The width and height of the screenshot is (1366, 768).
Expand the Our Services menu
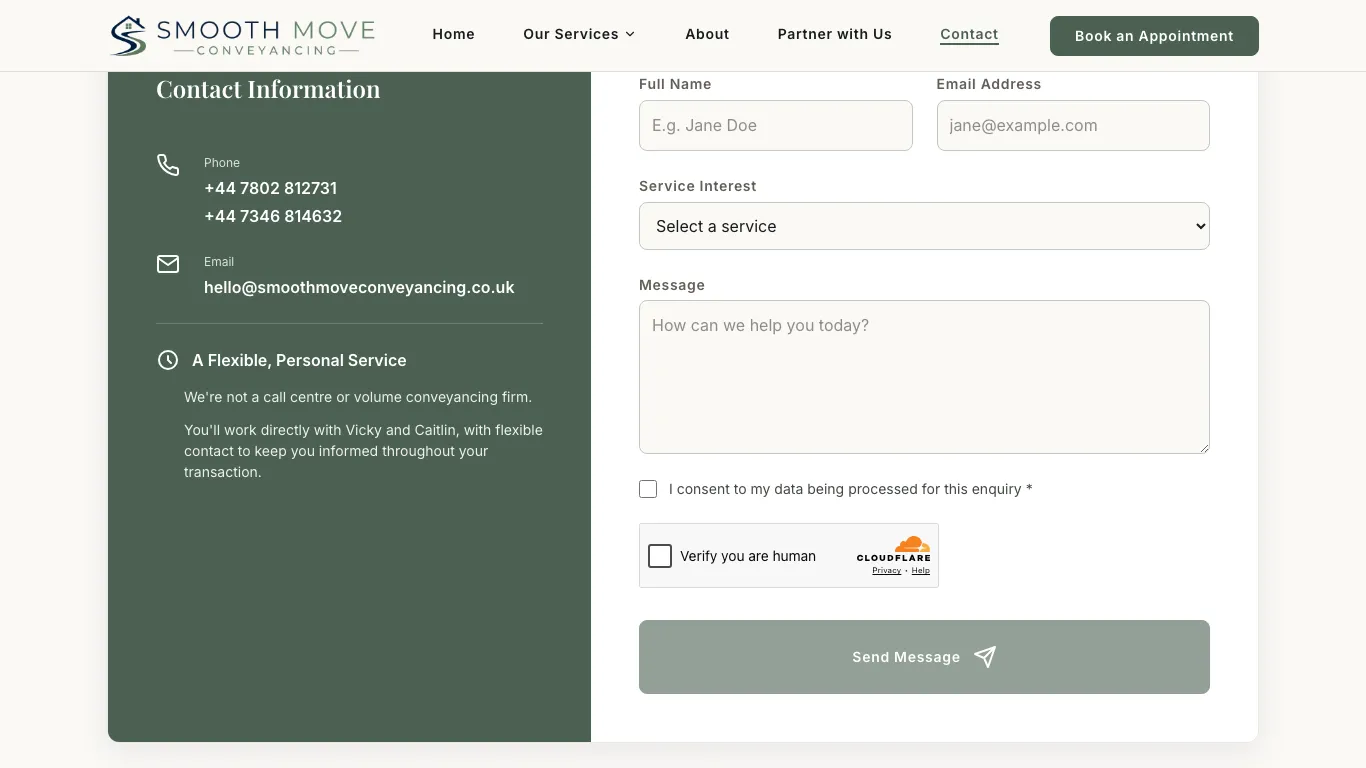(x=579, y=34)
